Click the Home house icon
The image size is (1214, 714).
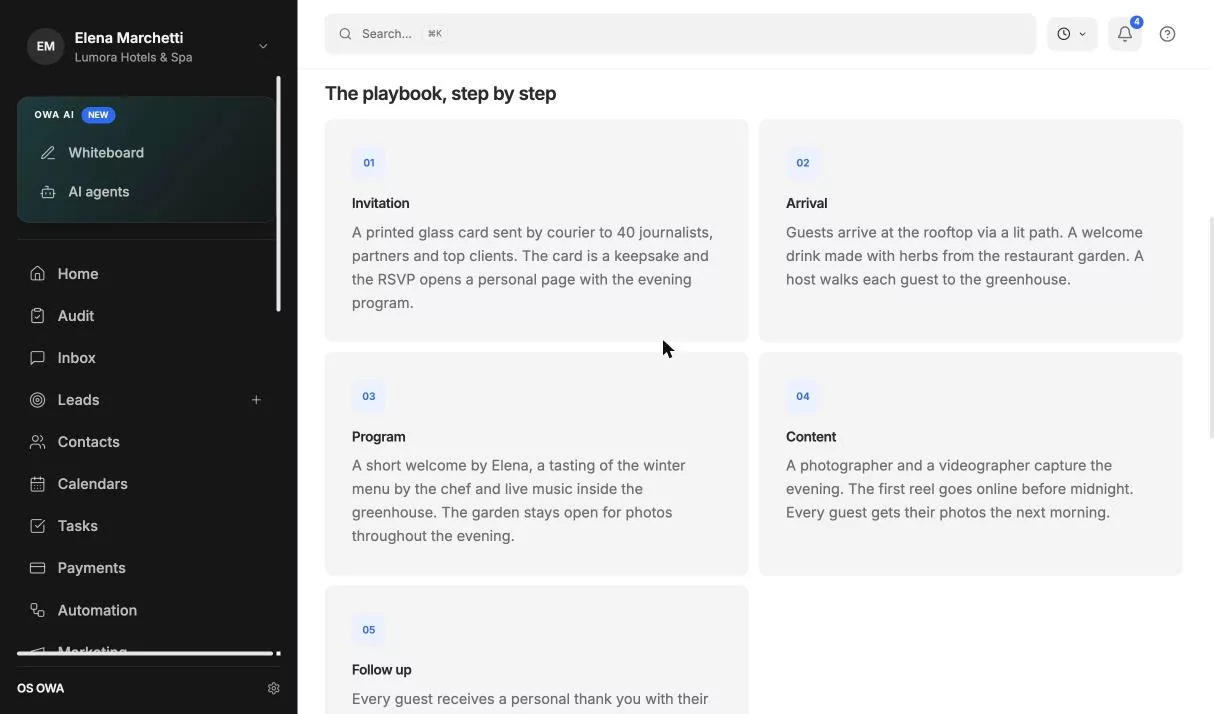tap(37, 274)
